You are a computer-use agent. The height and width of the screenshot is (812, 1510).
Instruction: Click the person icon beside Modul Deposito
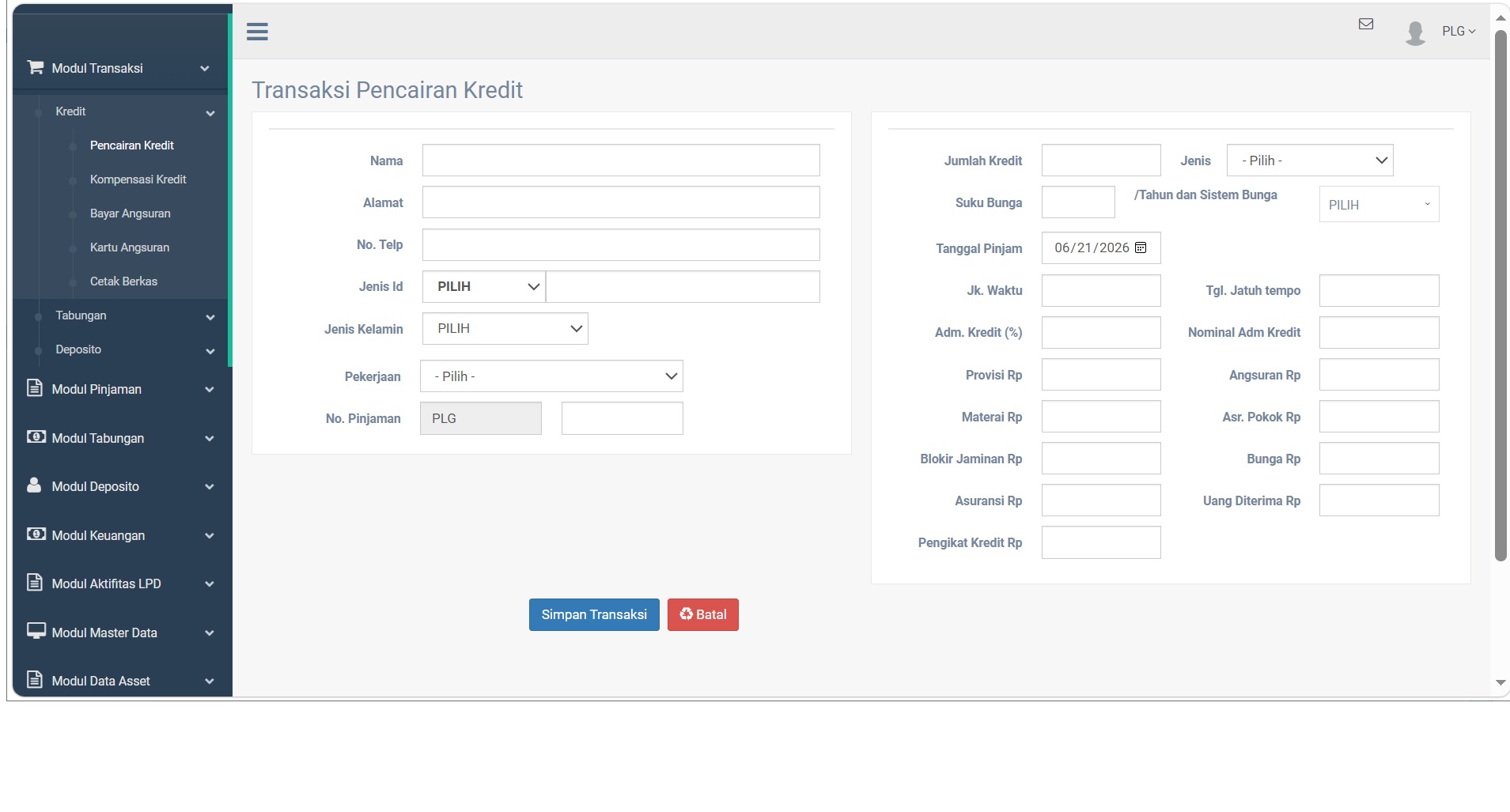click(x=34, y=485)
